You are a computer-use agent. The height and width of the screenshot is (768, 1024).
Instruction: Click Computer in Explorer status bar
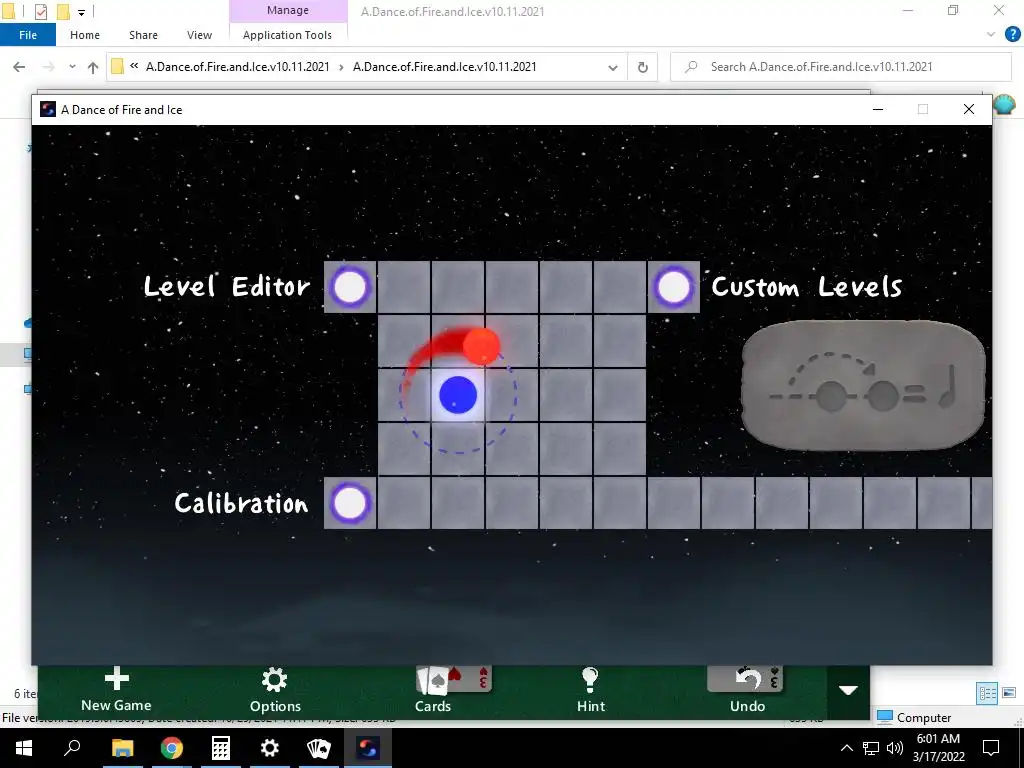point(914,717)
